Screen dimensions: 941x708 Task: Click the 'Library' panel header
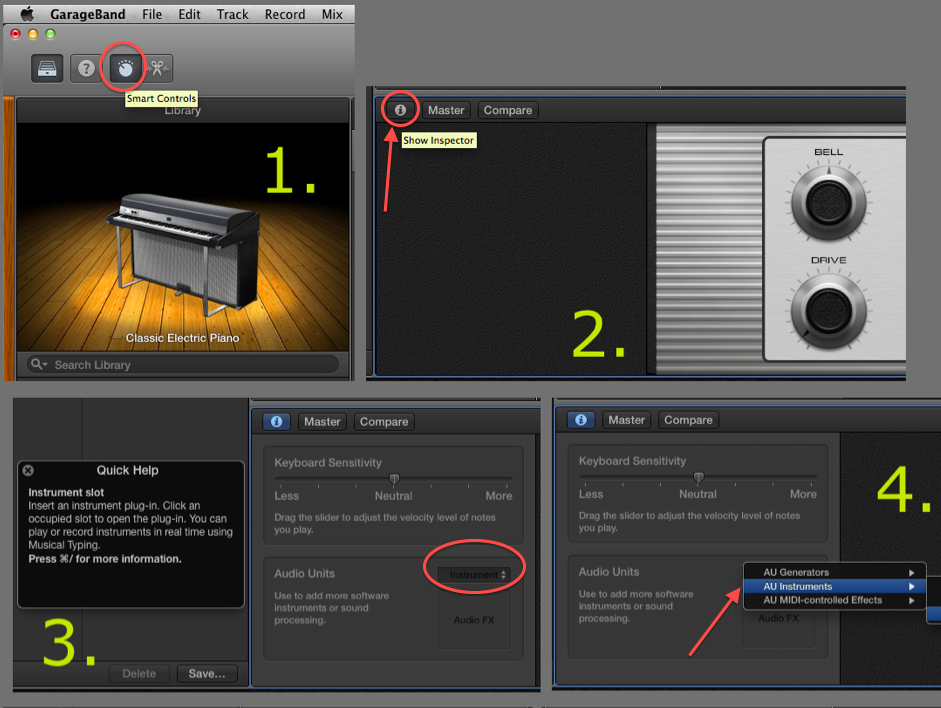(183, 111)
